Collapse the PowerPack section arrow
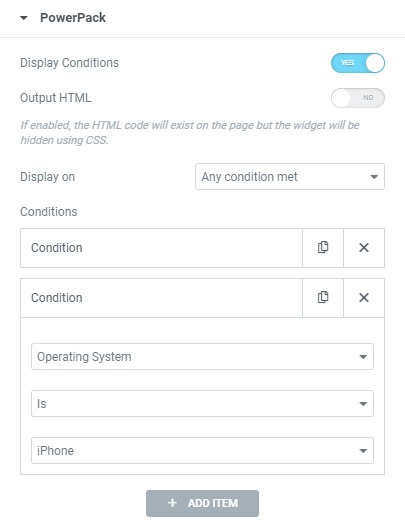 24,18
